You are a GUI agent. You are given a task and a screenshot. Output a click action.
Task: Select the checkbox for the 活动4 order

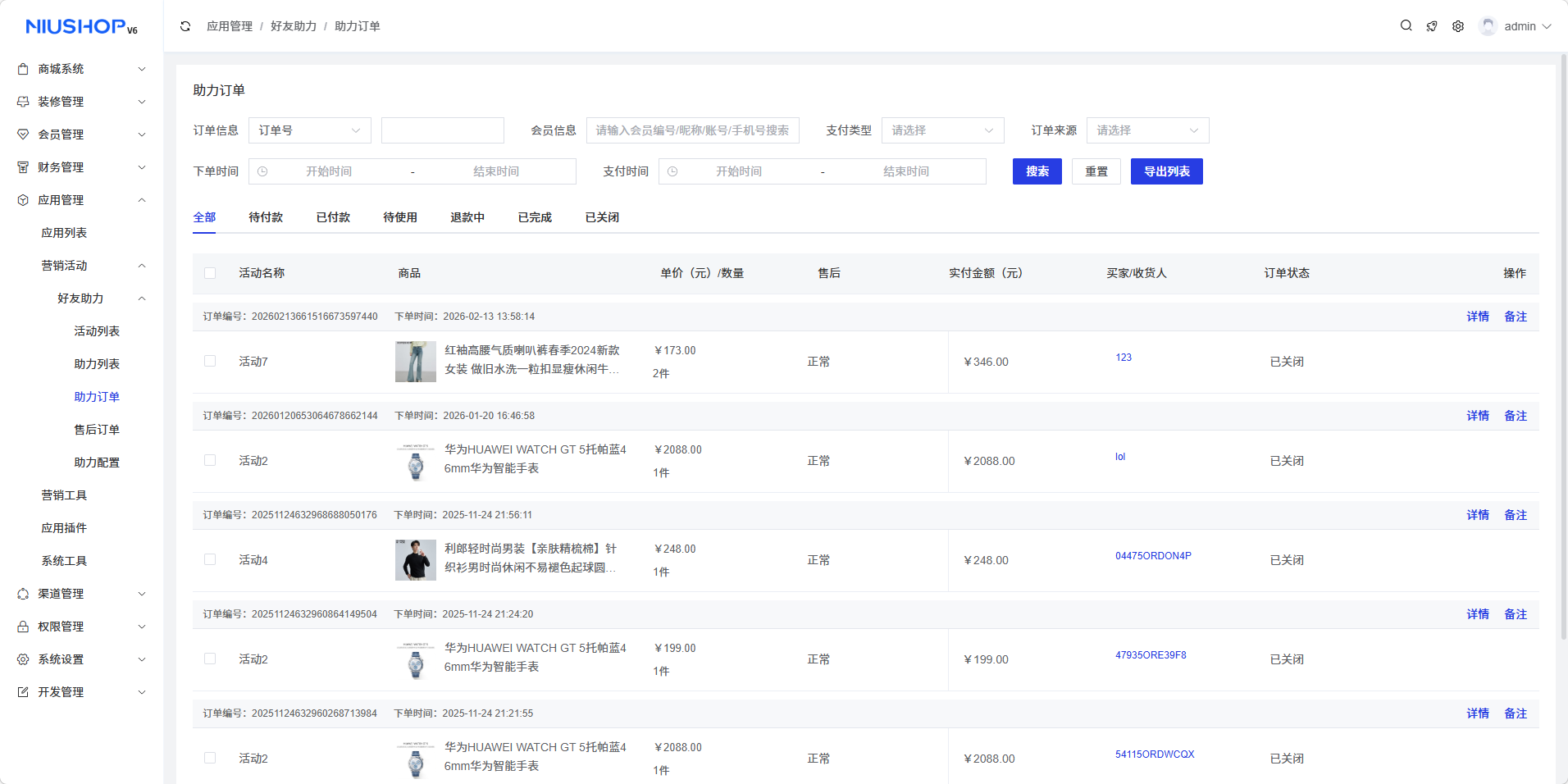pyautogui.click(x=210, y=560)
